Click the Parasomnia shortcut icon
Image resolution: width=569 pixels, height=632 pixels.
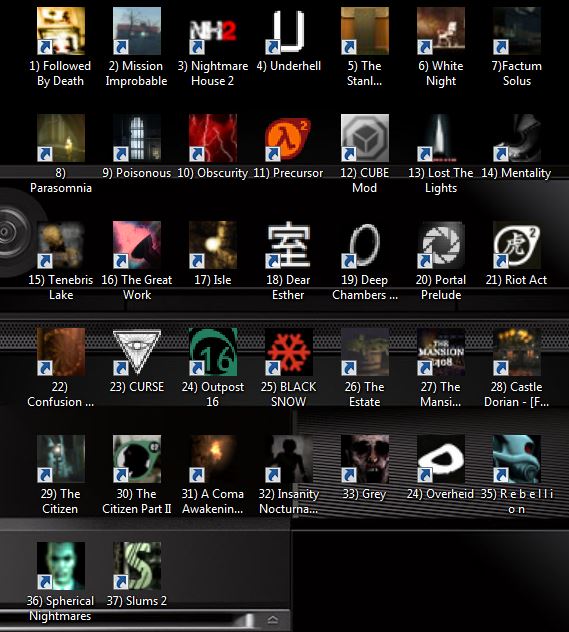click(61, 138)
